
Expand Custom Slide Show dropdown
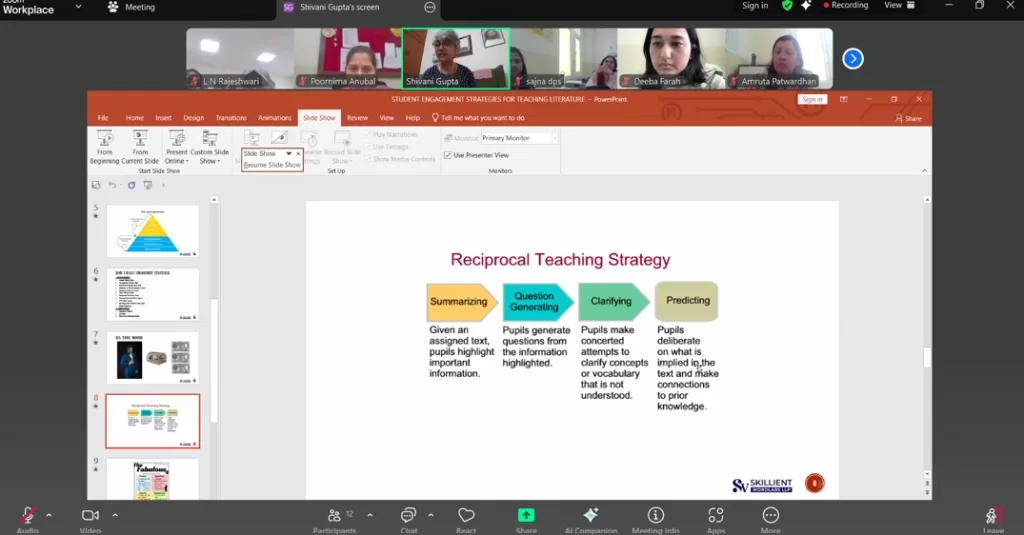pyautogui.click(x=209, y=160)
